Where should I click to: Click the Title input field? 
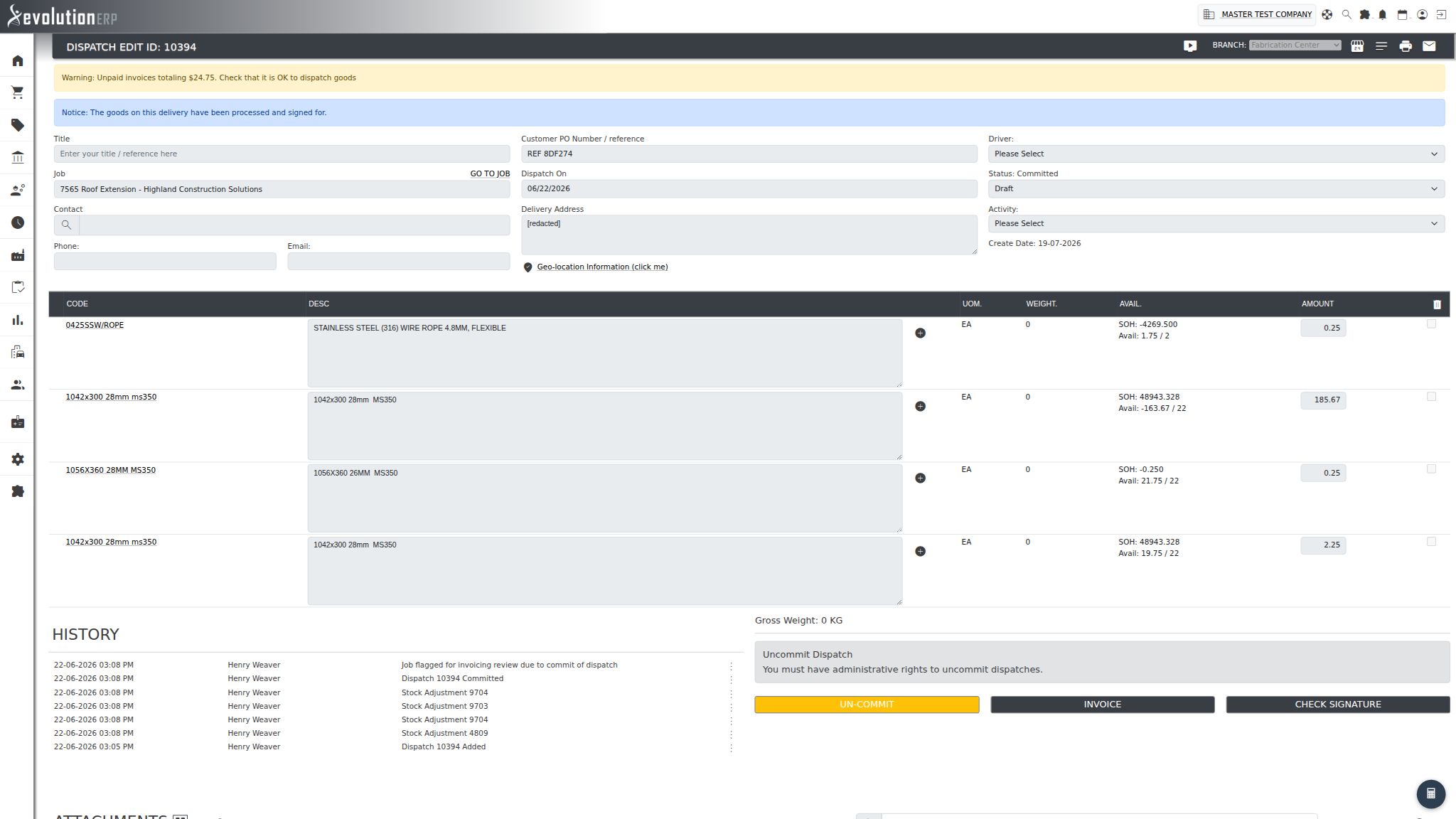(x=282, y=154)
